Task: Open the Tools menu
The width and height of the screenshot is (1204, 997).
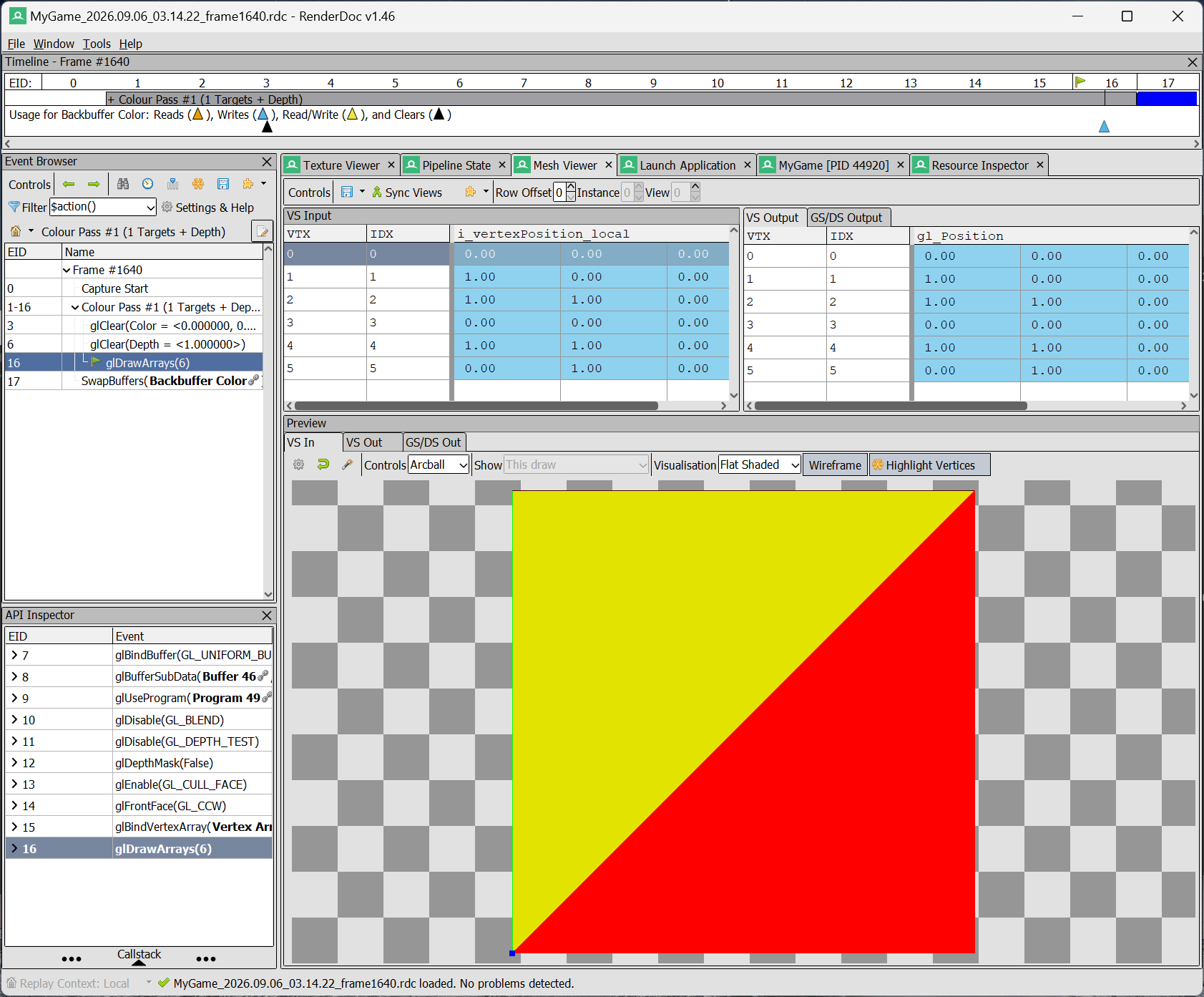Action: pos(97,44)
